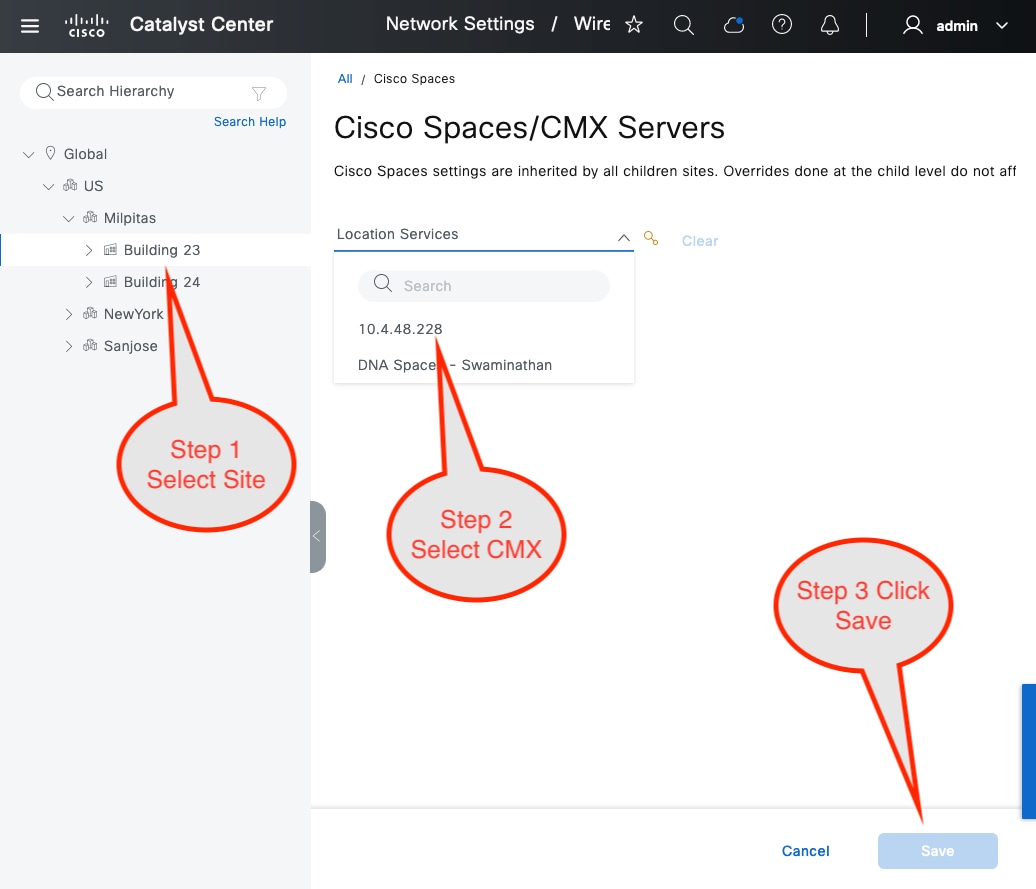The width and height of the screenshot is (1036, 889).
Task: Collapse the Location Services dropdown
Action: [x=623, y=237]
